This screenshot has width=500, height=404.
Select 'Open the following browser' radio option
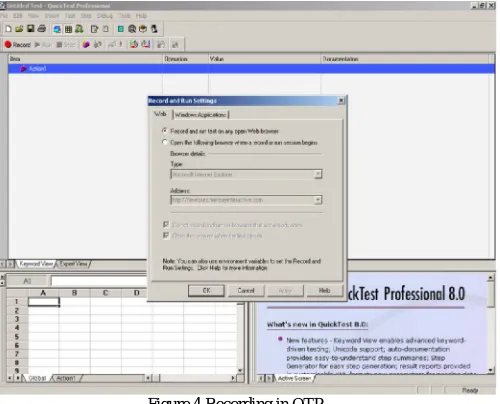point(165,142)
